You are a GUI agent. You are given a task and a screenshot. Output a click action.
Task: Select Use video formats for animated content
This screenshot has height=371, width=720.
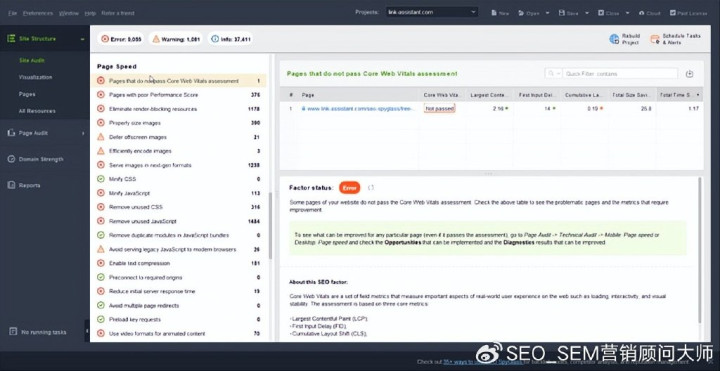point(179,333)
